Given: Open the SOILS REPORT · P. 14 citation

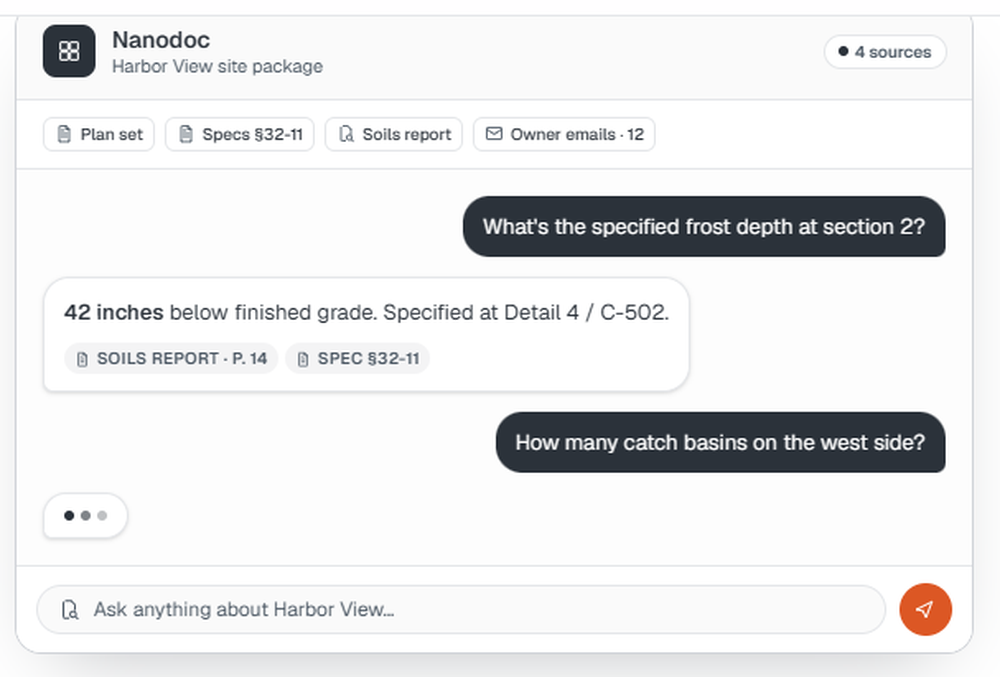Looking at the screenshot, I should 171,358.
